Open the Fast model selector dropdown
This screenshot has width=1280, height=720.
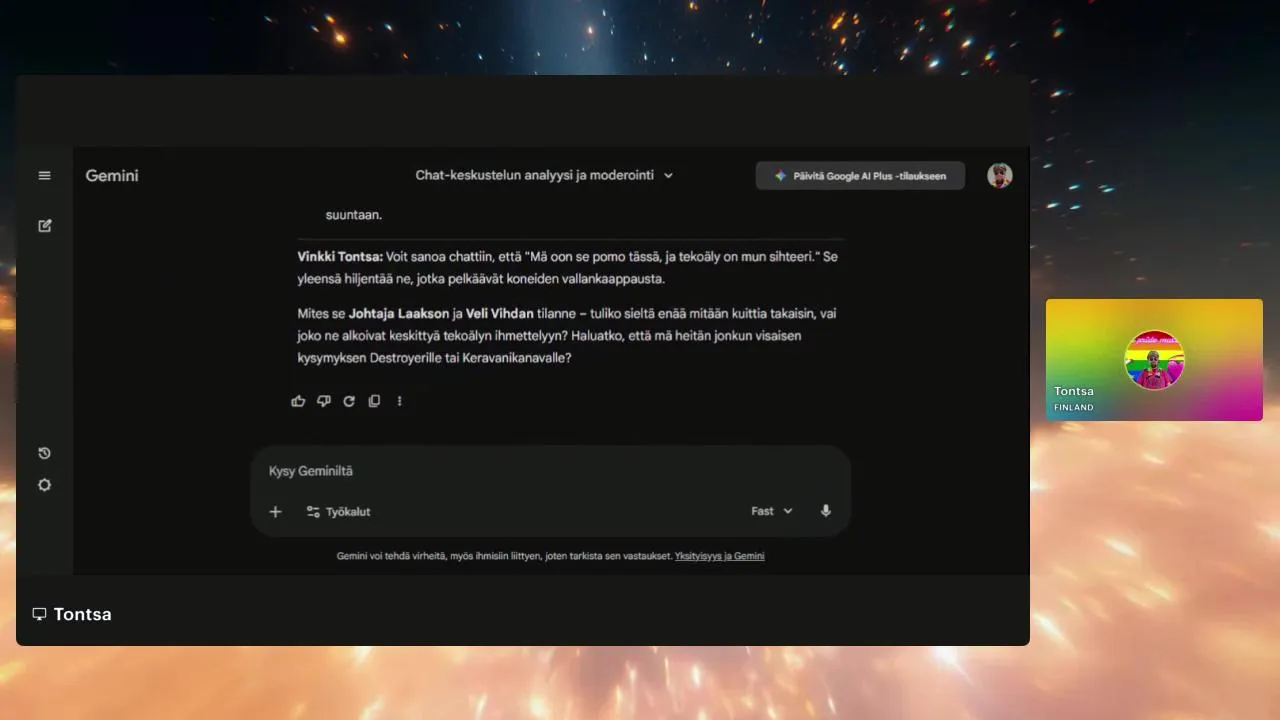[x=771, y=511]
